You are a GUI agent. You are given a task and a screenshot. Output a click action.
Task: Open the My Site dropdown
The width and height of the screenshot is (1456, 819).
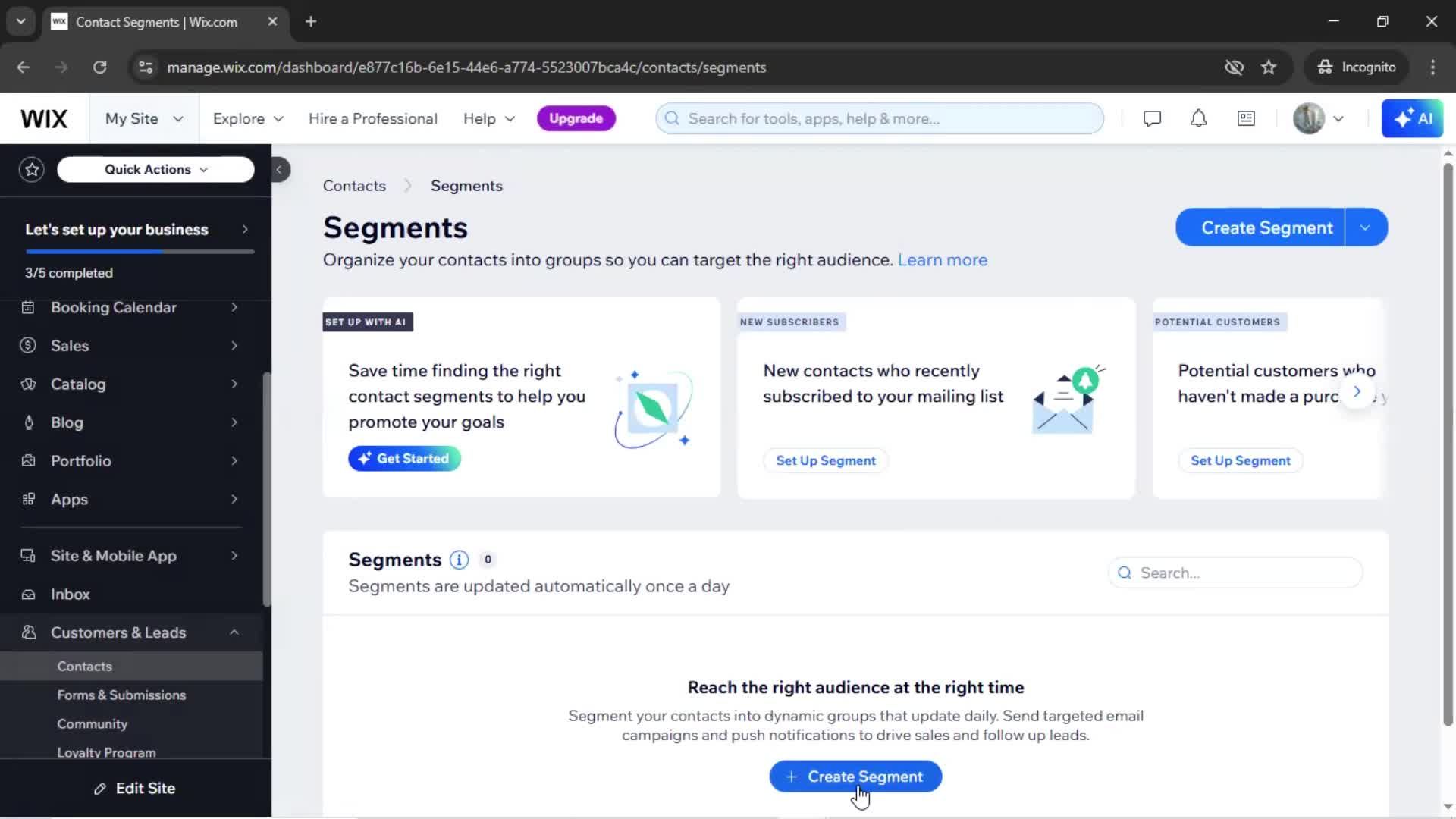[144, 119]
